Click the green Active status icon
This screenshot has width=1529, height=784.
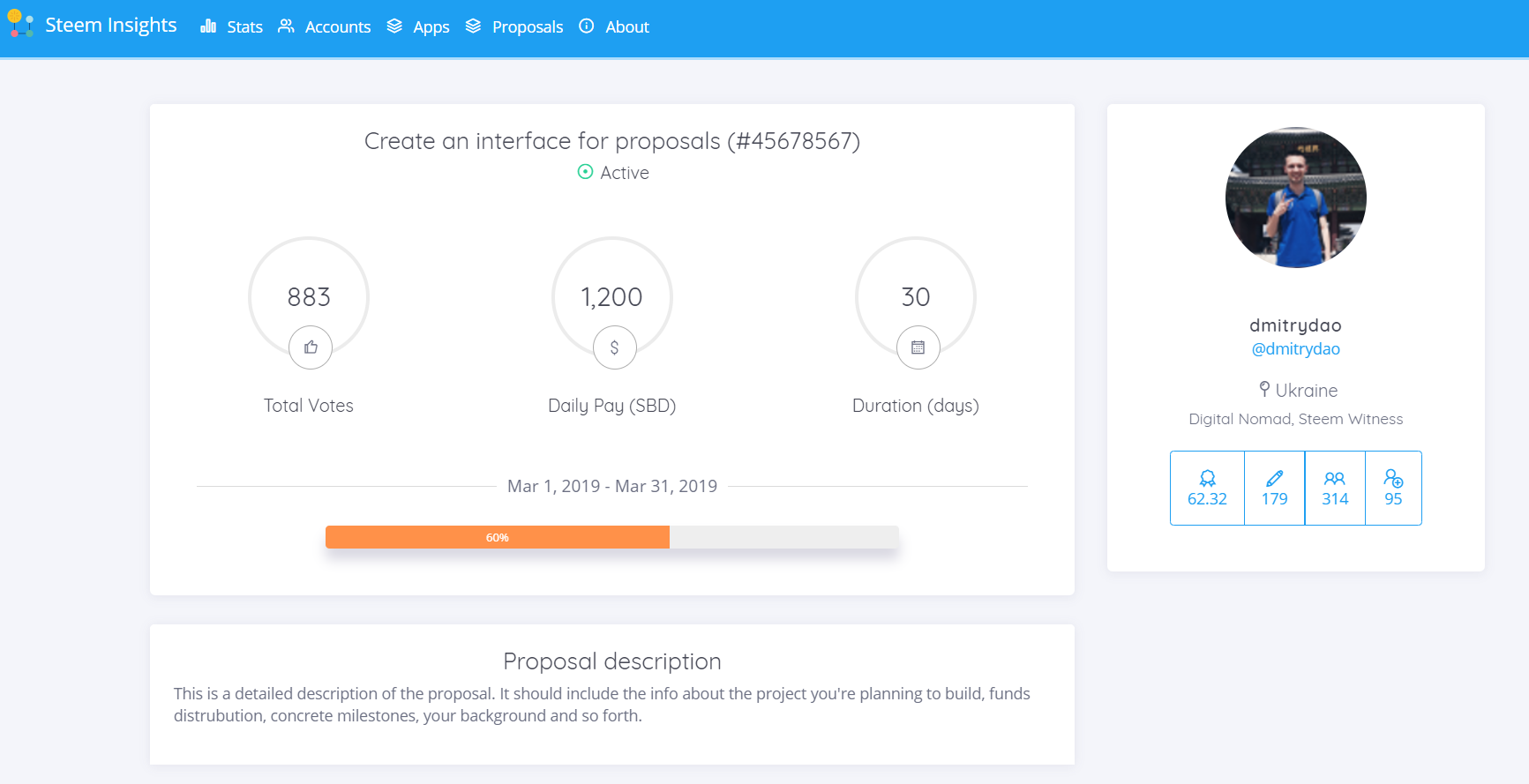click(x=585, y=172)
